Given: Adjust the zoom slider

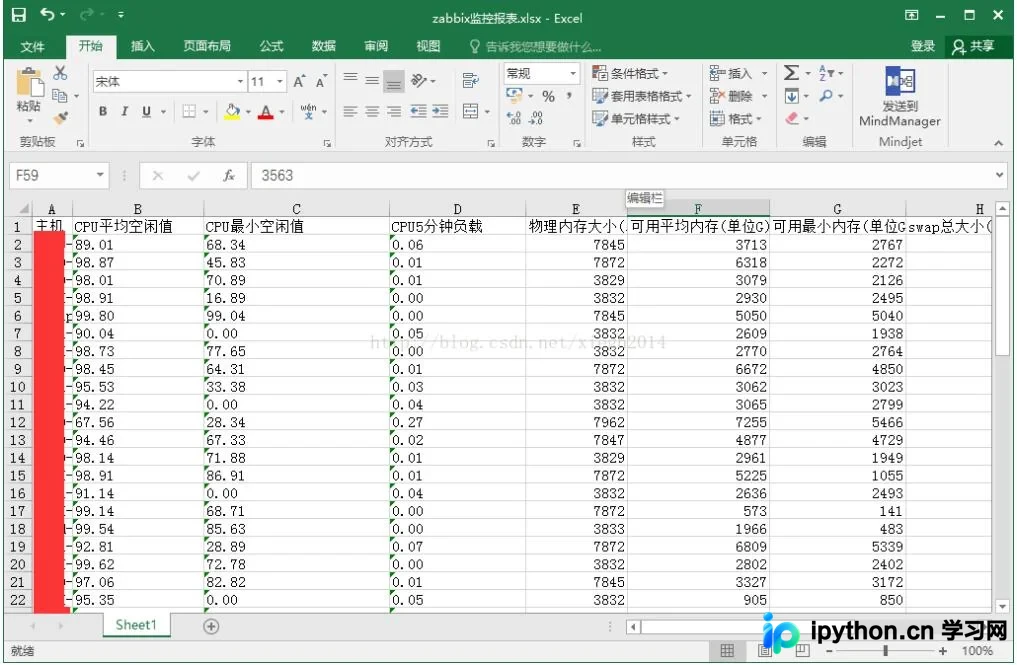Looking at the screenshot, I should point(885,650).
